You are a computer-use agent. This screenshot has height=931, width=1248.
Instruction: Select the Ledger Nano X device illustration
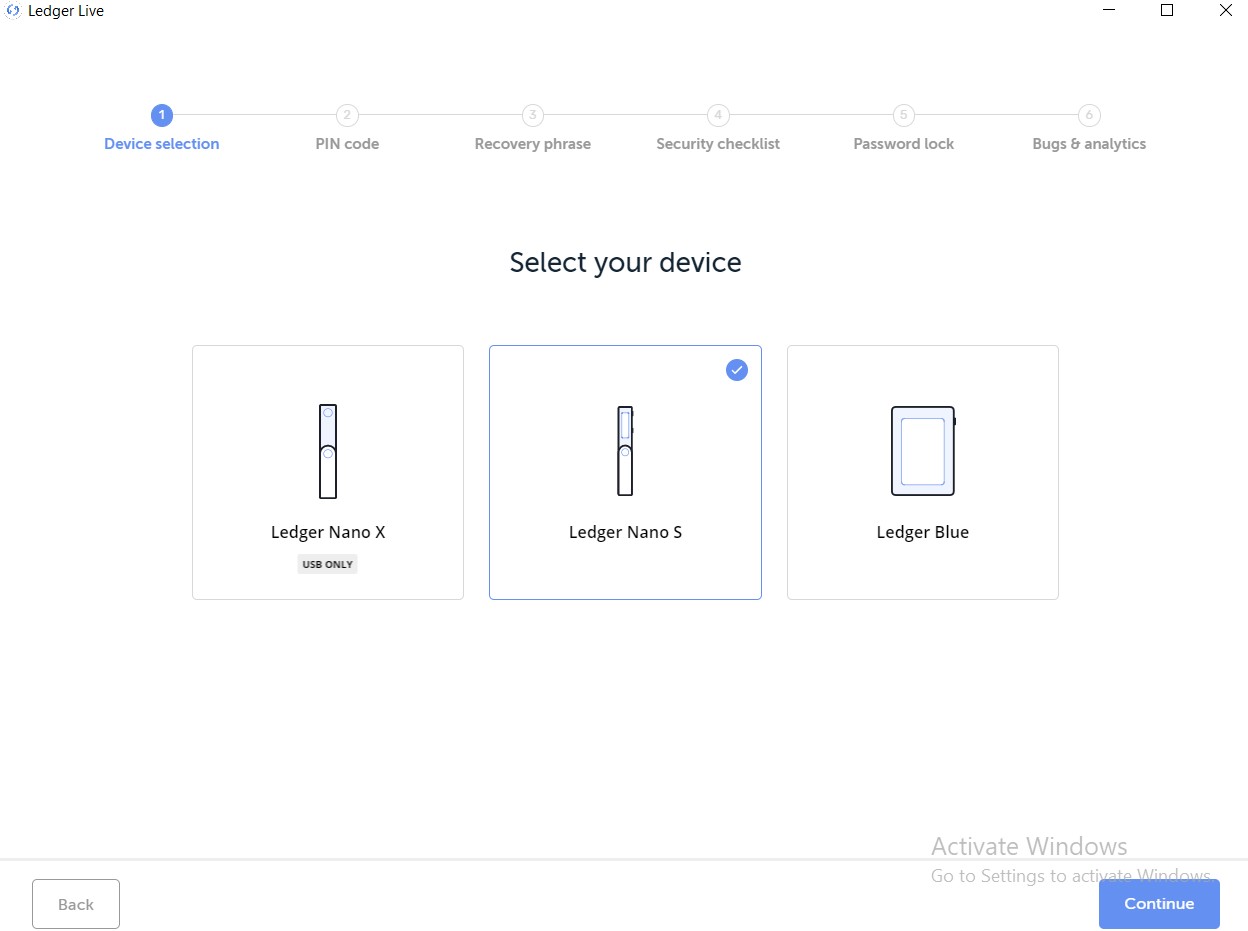tap(328, 451)
